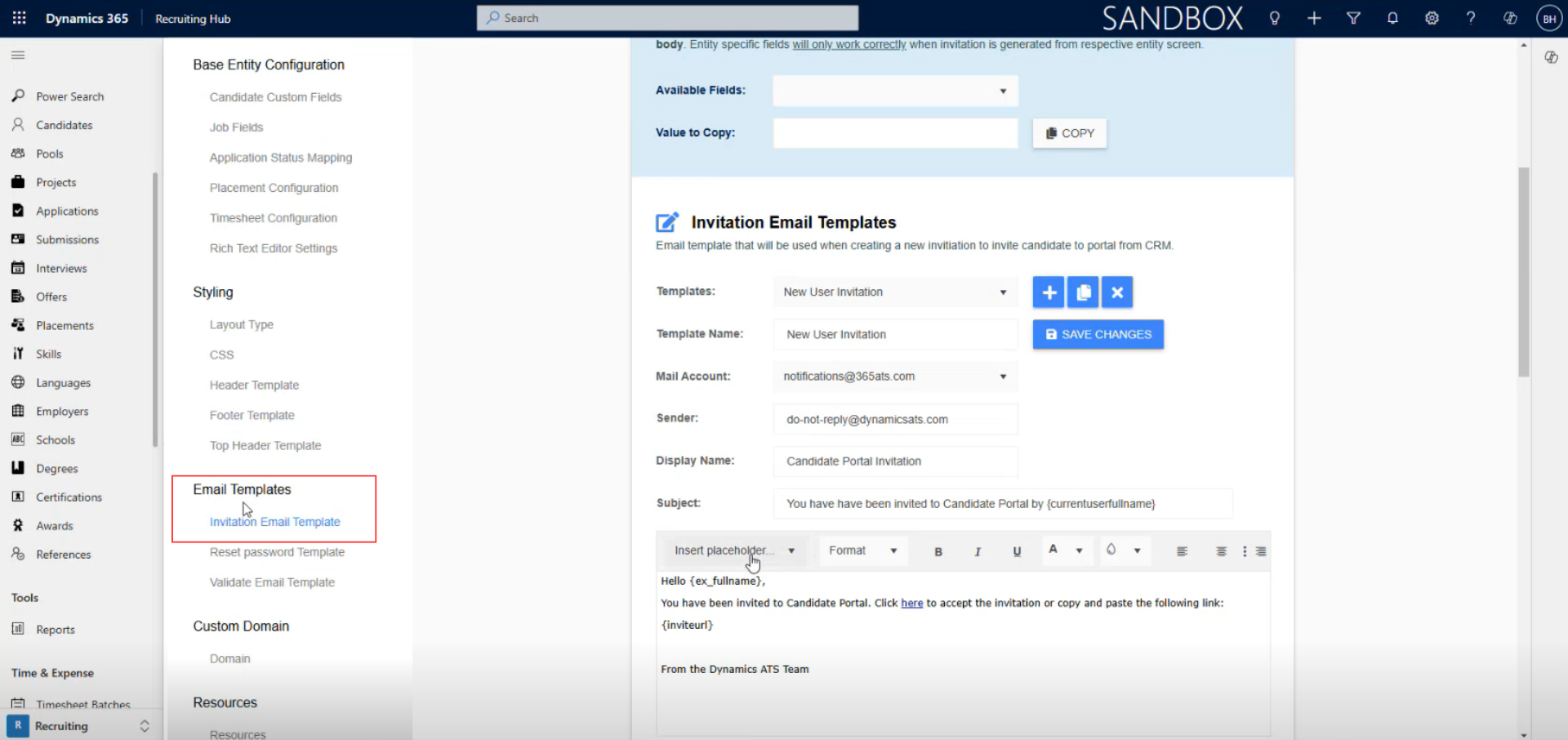
Task: Open Layout Type styling page
Action: 241,324
